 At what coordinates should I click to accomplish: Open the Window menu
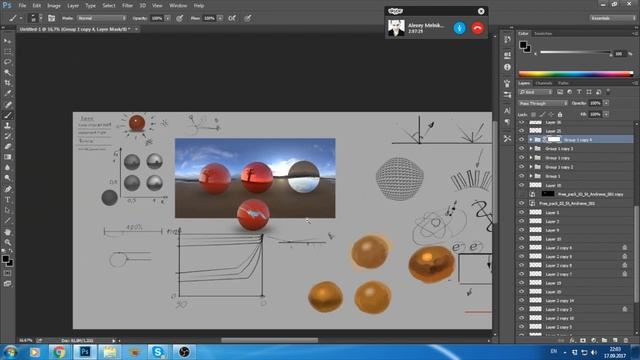click(x=178, y=6)
